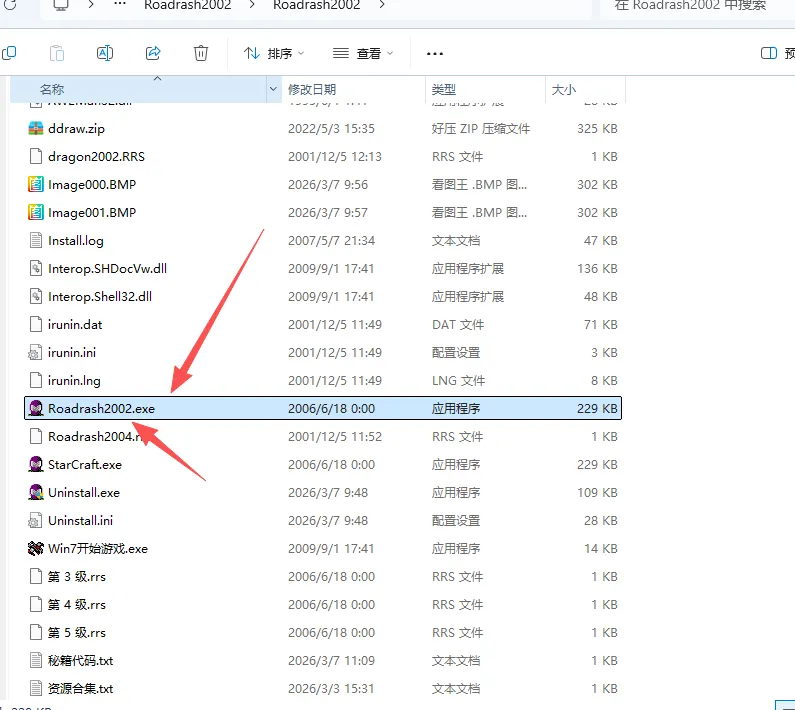Select the irunin.dat file name

point(75,325)
